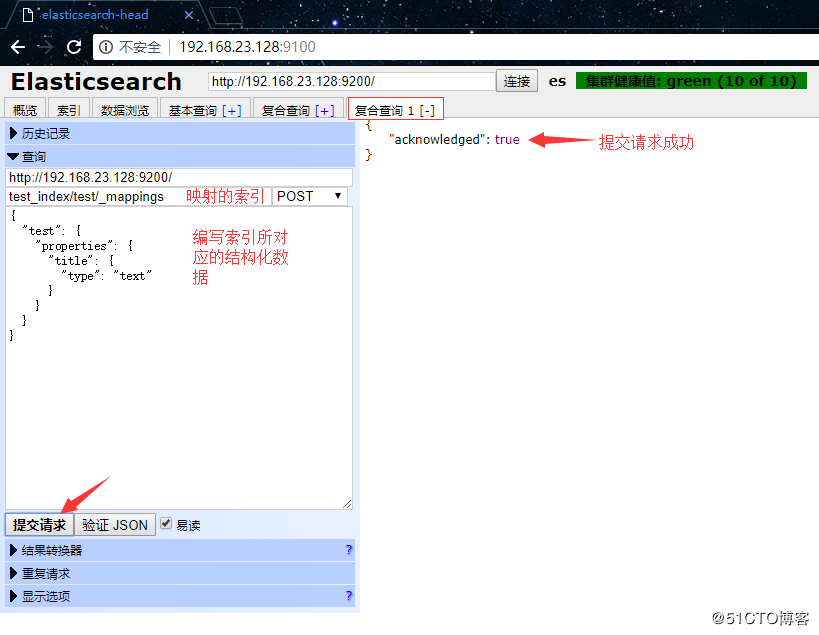Viewport: 819px width, 635px height.
Task: Open help for 结果转换器
Action: pos(349,550)
